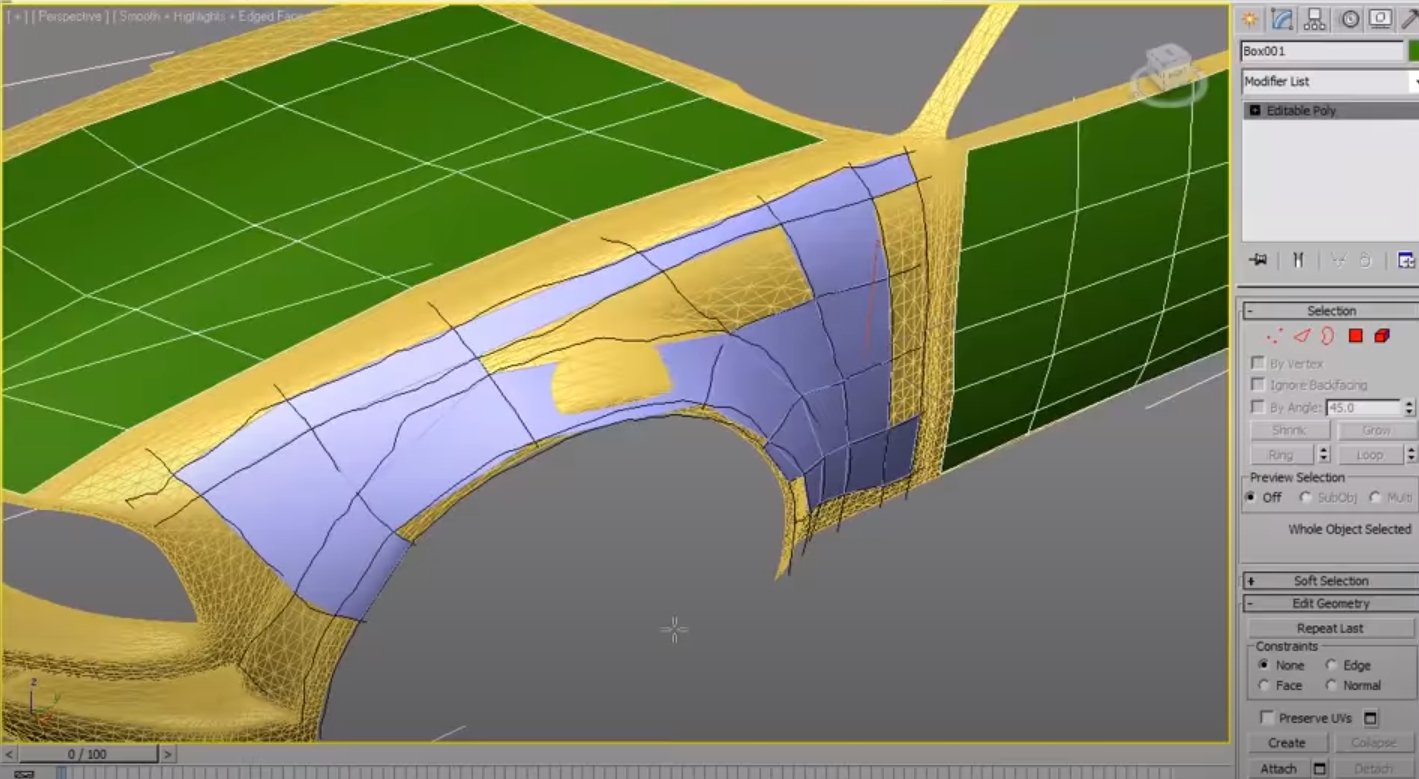This screenshot has height=779, width=1419.
Task: Expand the Soft Selection rollout
Action: pos(1329,581)
